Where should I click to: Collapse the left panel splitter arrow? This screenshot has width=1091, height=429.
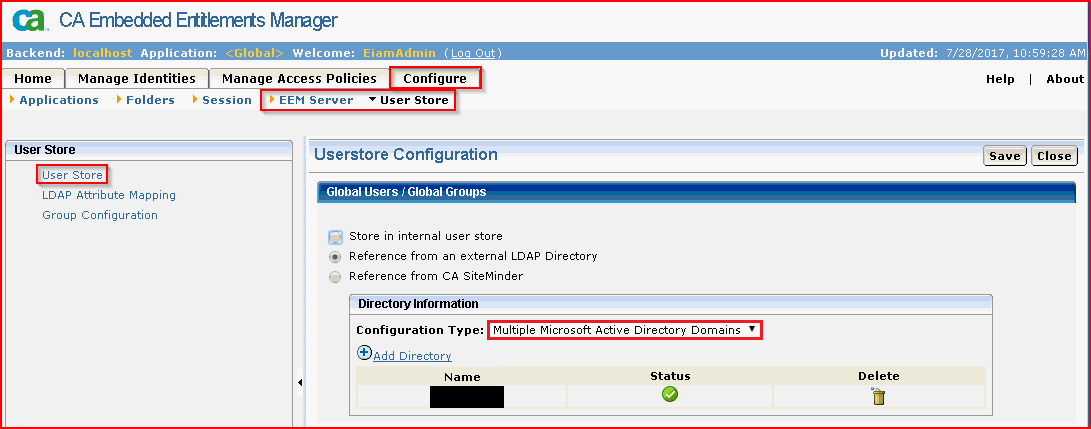300,382
